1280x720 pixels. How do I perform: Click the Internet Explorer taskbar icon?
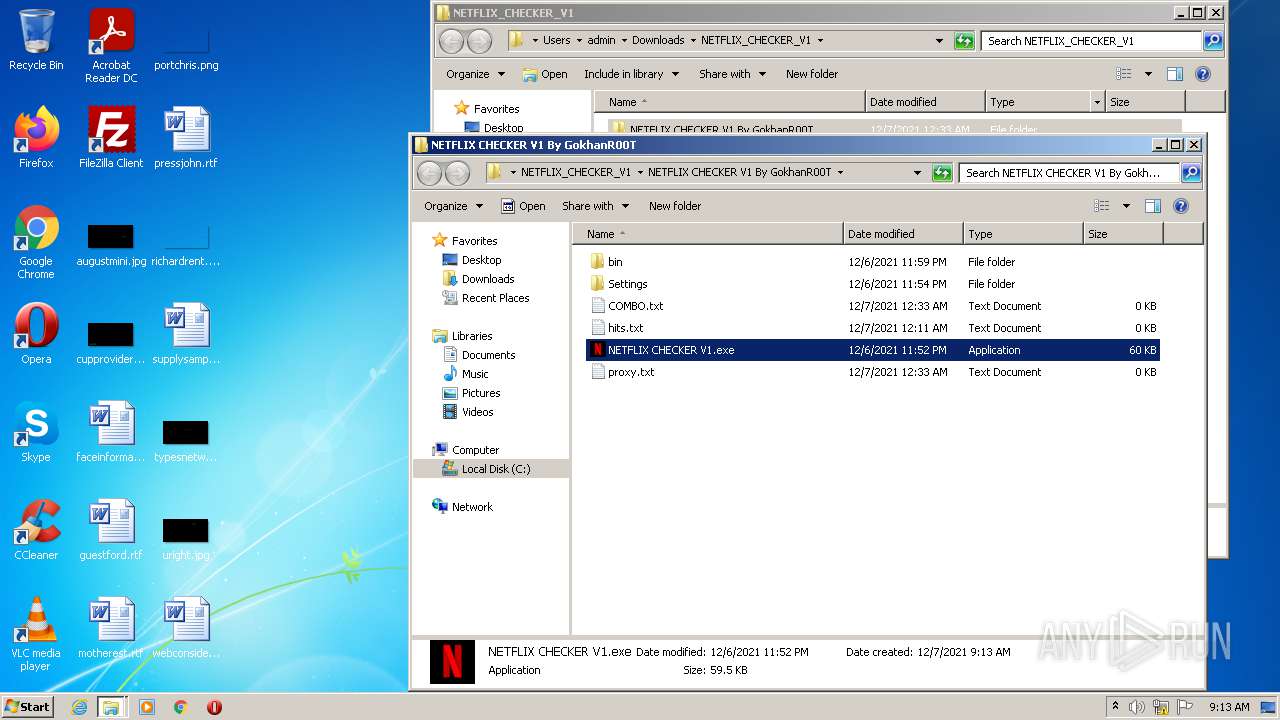pyautogui.click(x=79, y=707)
